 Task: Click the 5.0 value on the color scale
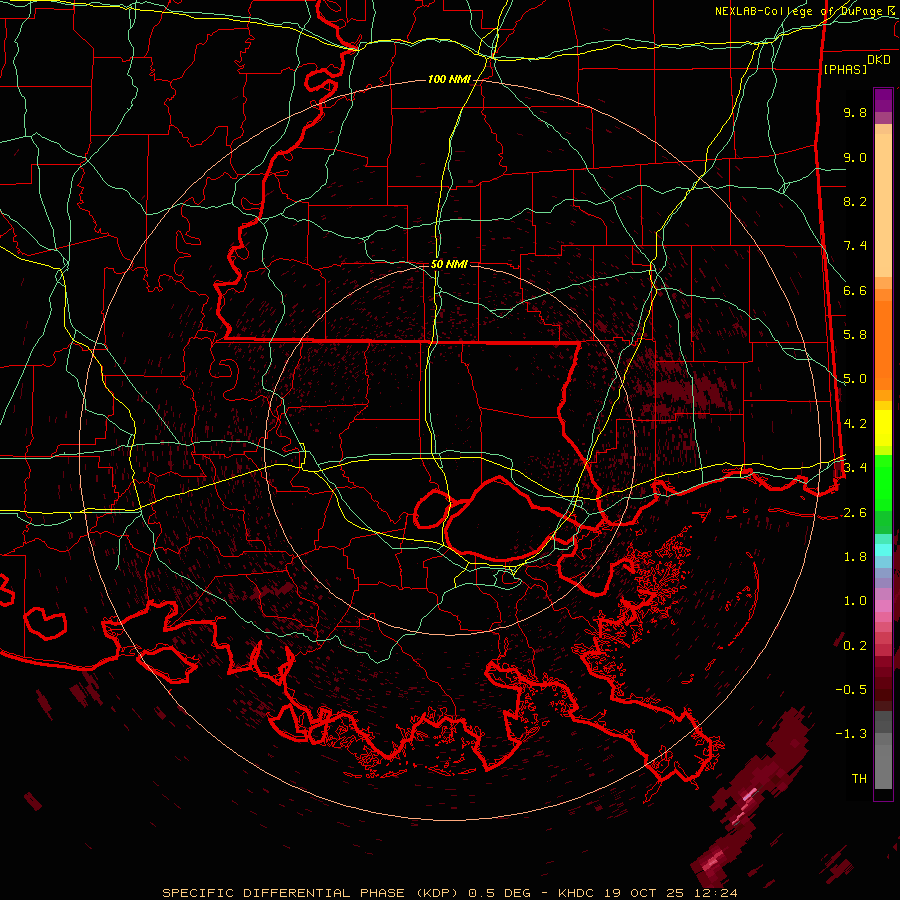click(x=855, y=379)
